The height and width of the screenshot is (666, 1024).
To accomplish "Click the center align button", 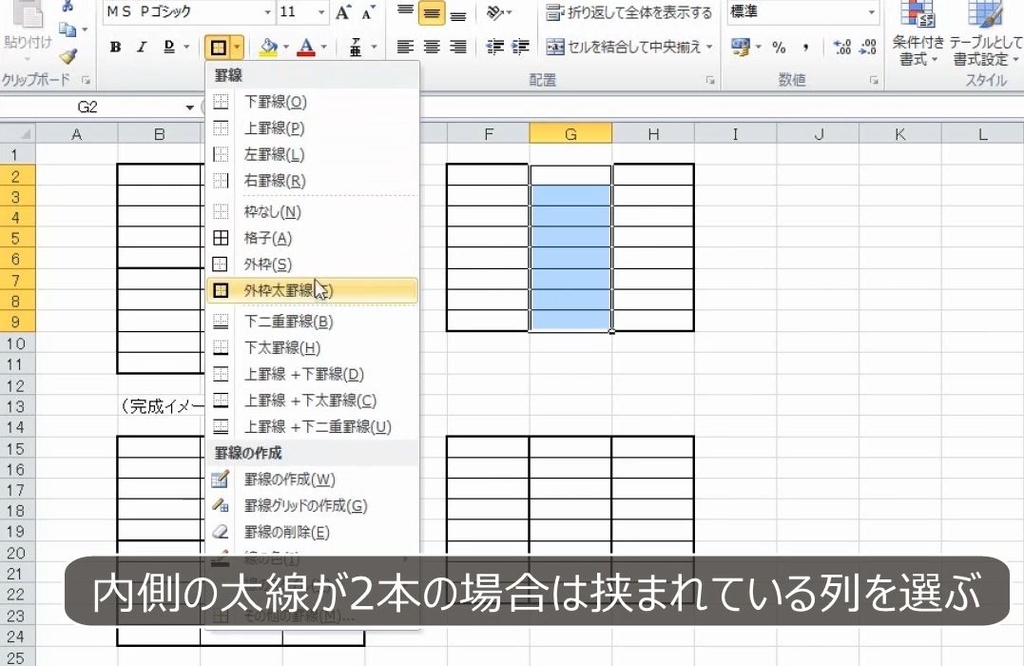I will point(431,46).
